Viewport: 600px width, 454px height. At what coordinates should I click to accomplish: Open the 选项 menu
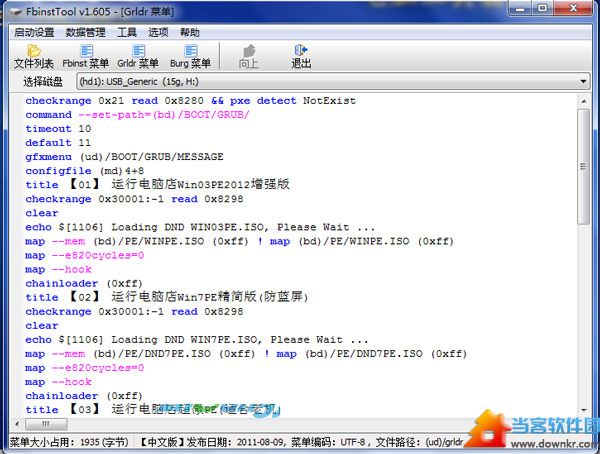158,33
